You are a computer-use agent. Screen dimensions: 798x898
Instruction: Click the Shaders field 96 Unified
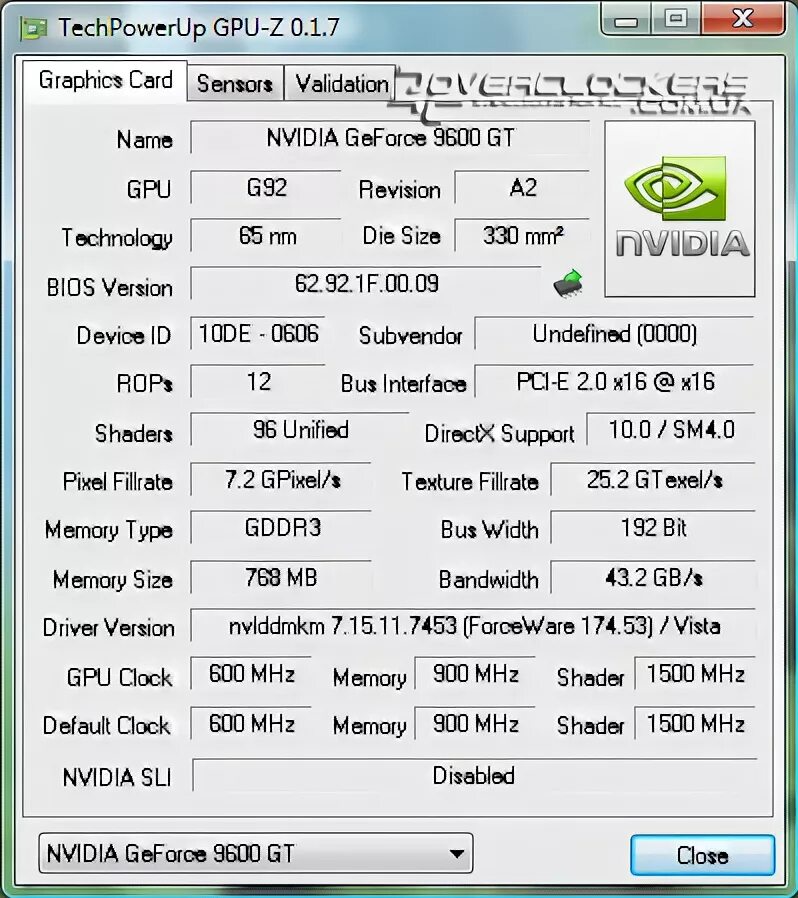[x=300, y=430]
